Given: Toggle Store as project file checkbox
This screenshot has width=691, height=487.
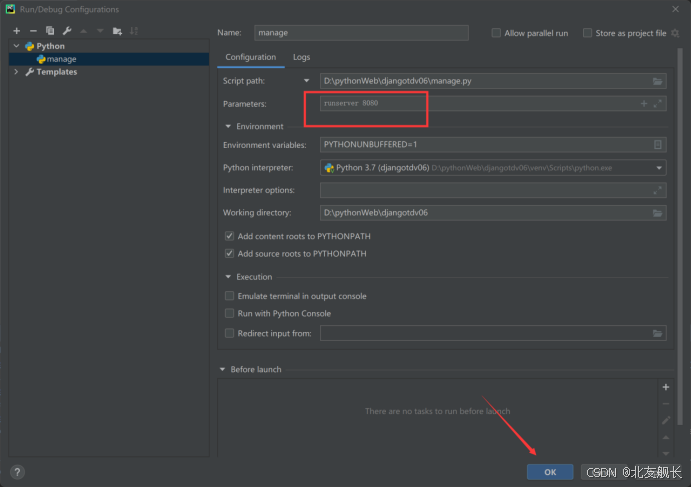Looking at the screenshot, I should (587, 33).
